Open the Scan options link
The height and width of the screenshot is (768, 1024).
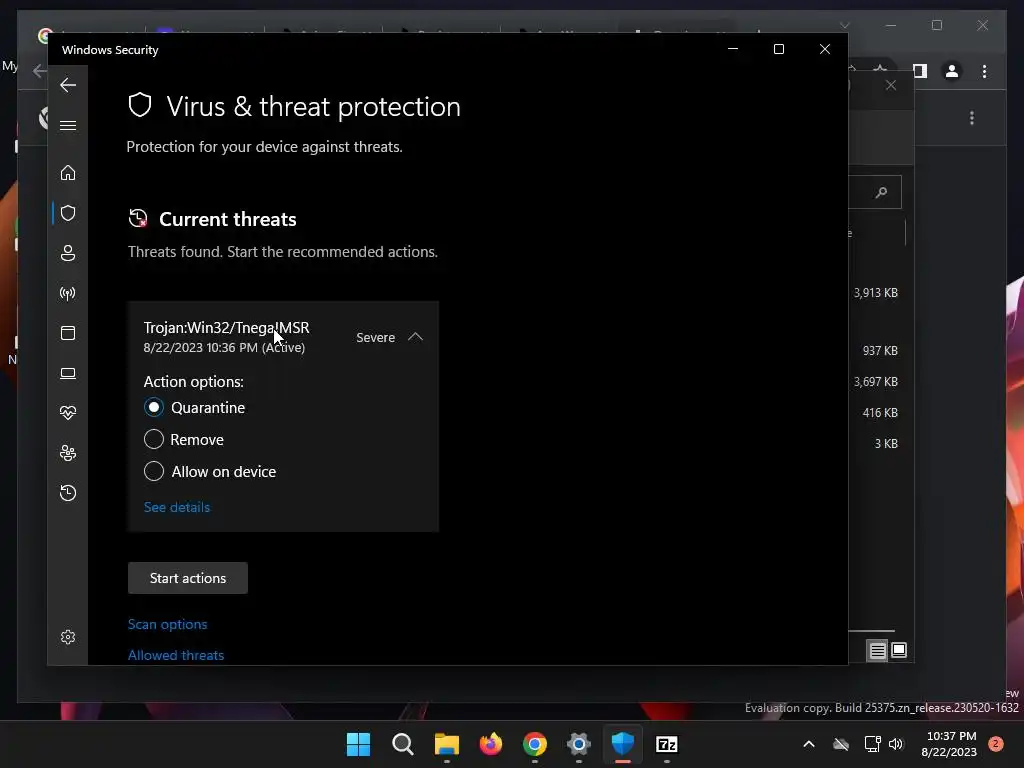(167, 624)
